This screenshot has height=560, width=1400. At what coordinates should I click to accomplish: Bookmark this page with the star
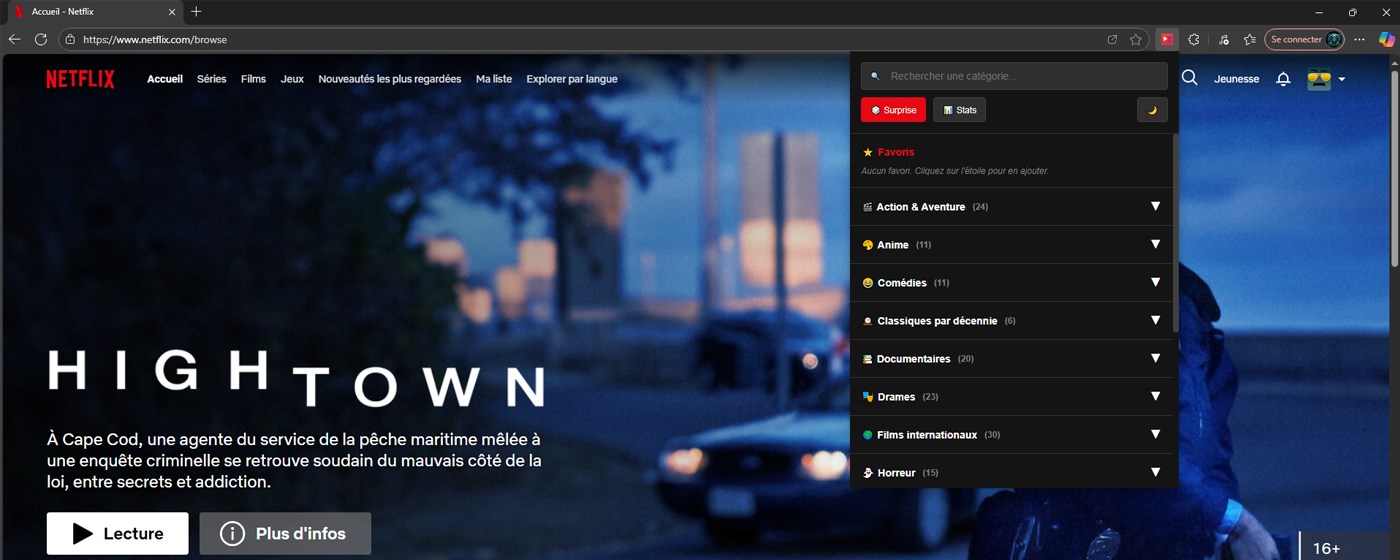point(1136,40)
